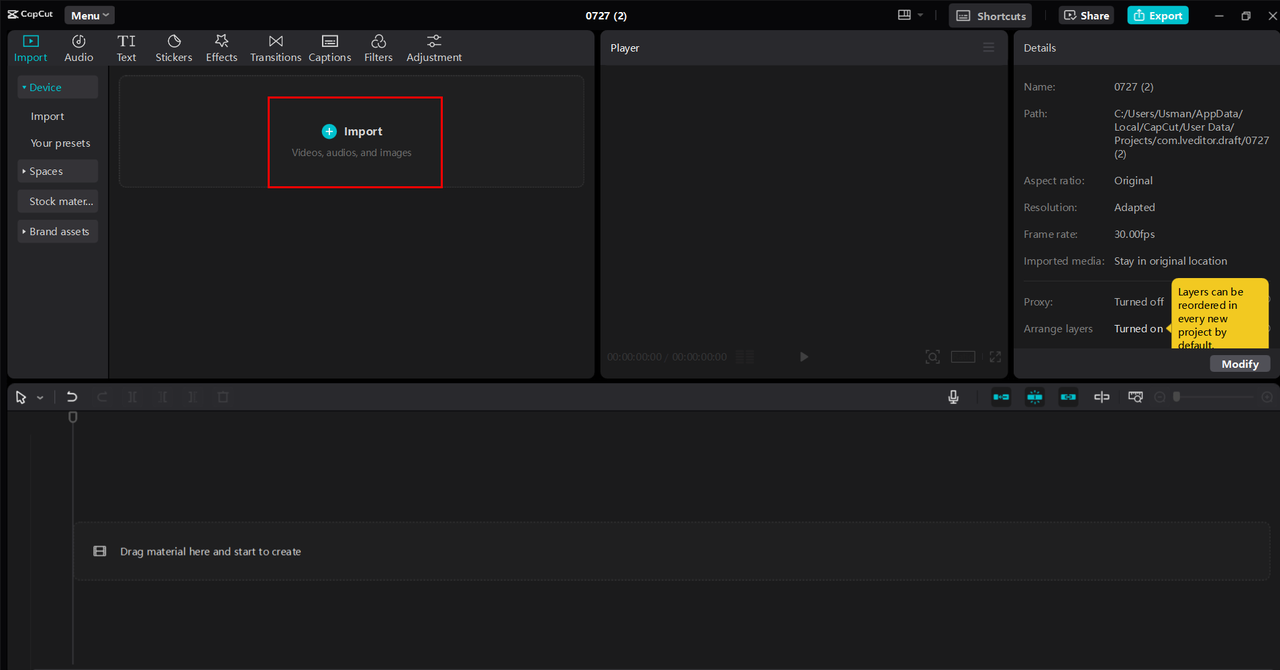Viewport: 1280px width, 670px height.
Task: Click the film strip icon on the track
Action: pos(100,551)
